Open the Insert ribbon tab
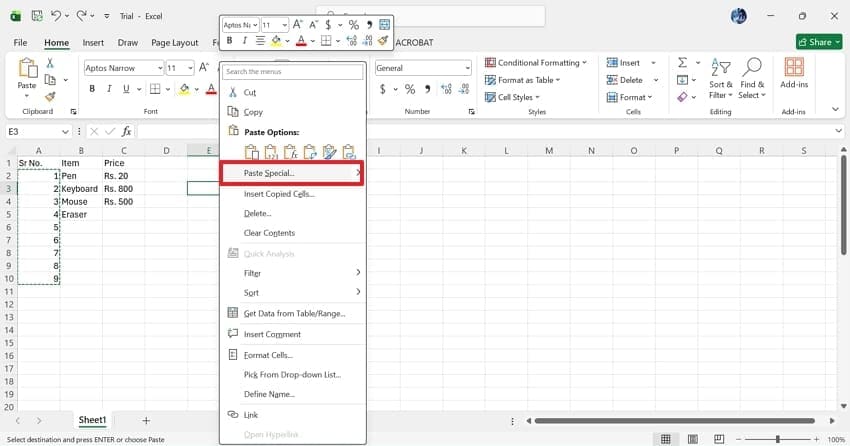Image resolution: width=850 pixels, height=446 pixels. pos(93,42)
